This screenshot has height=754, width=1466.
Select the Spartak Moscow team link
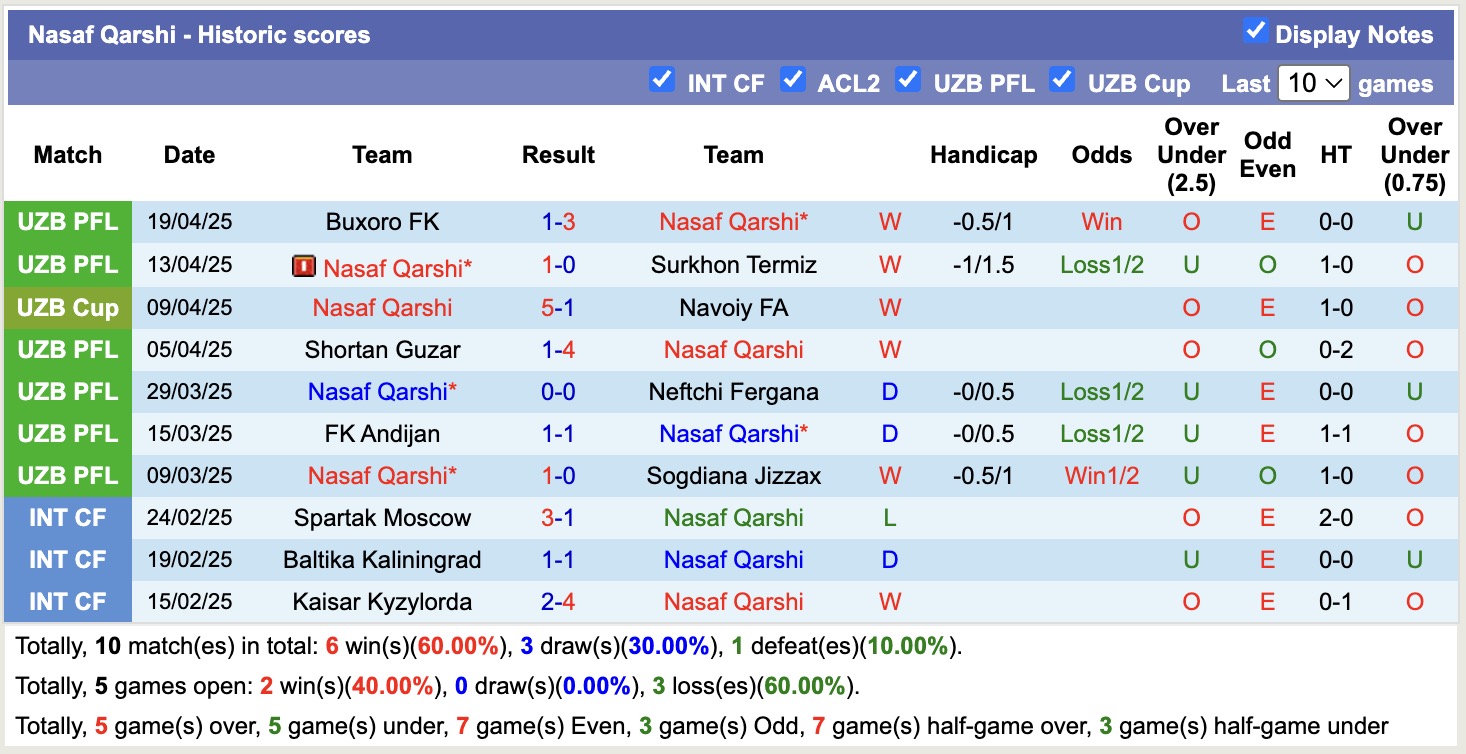click(382, 518)
